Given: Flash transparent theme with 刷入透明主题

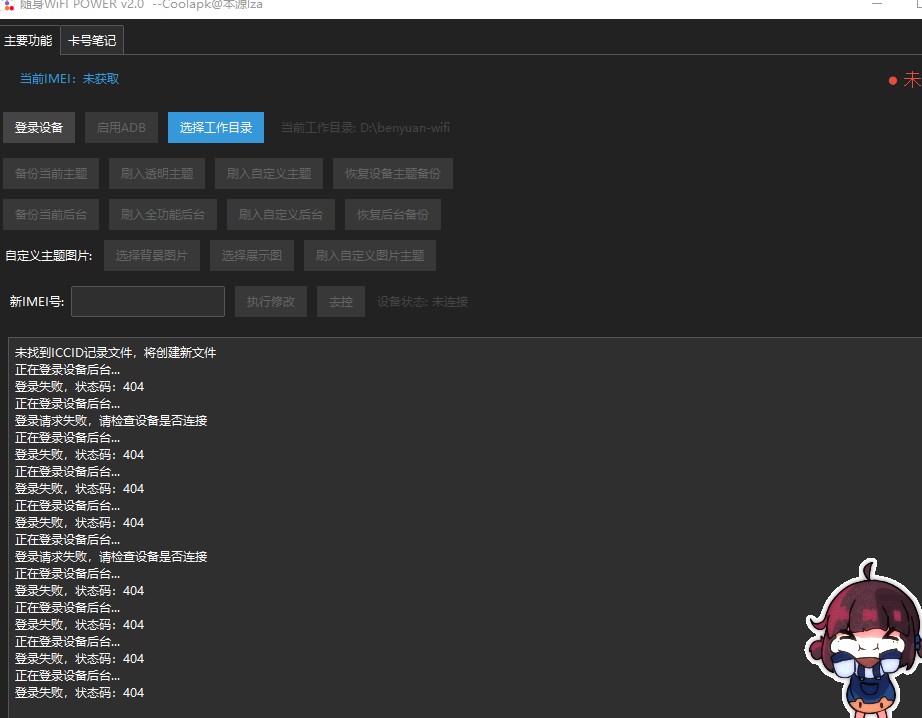Looking at the screenshot, I should click(157, 174).
